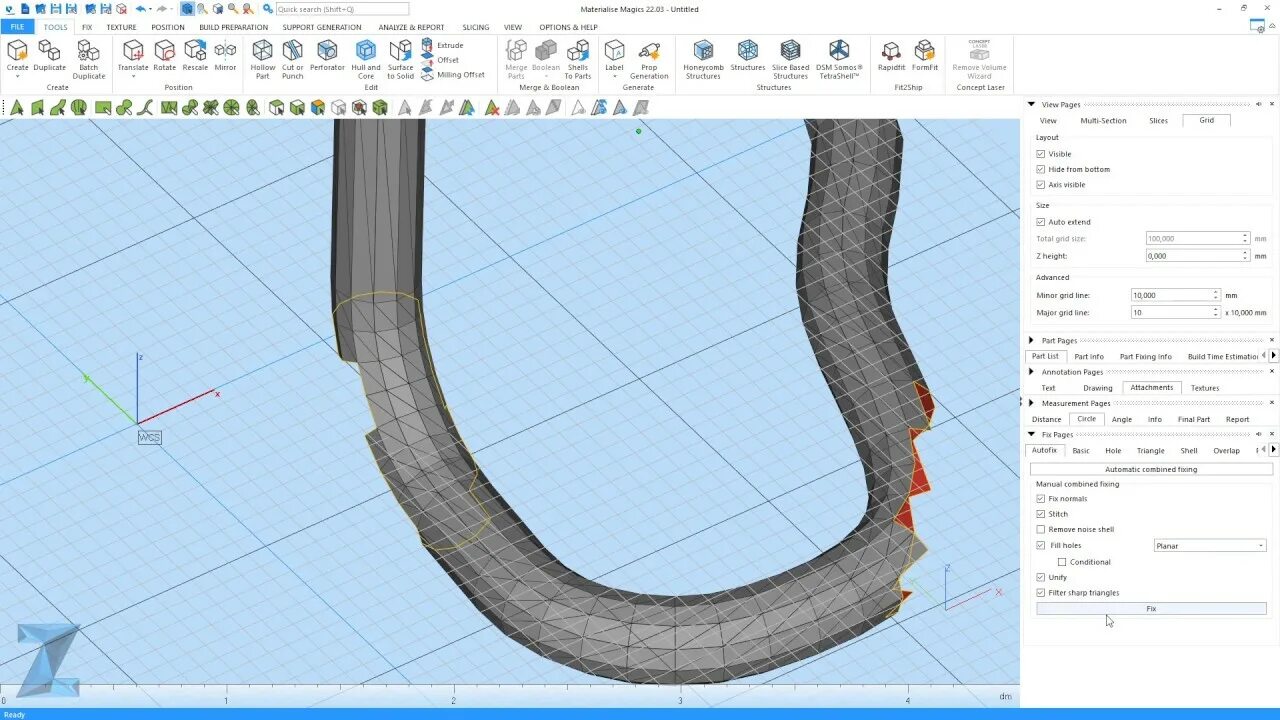The width and height of the screenshot is (1280, 720).
Task: Switch to the Triangle fix tab
Action: click(1150, 451)
